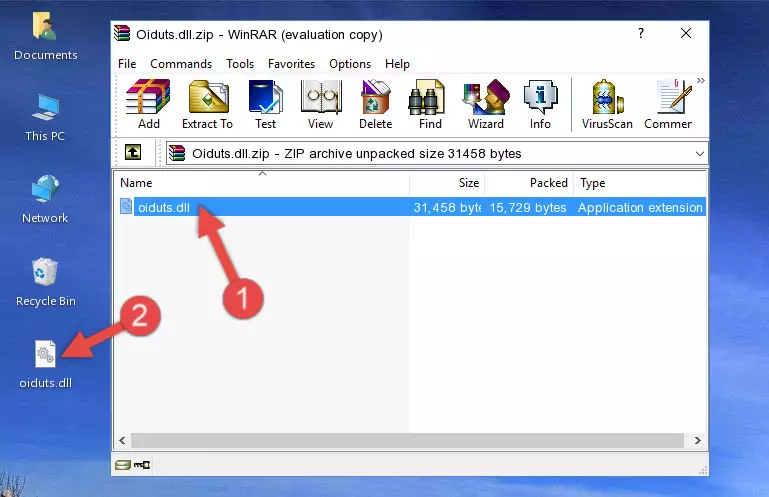Open the Commands menu
The image size is (769, 497).
point(181,64)
